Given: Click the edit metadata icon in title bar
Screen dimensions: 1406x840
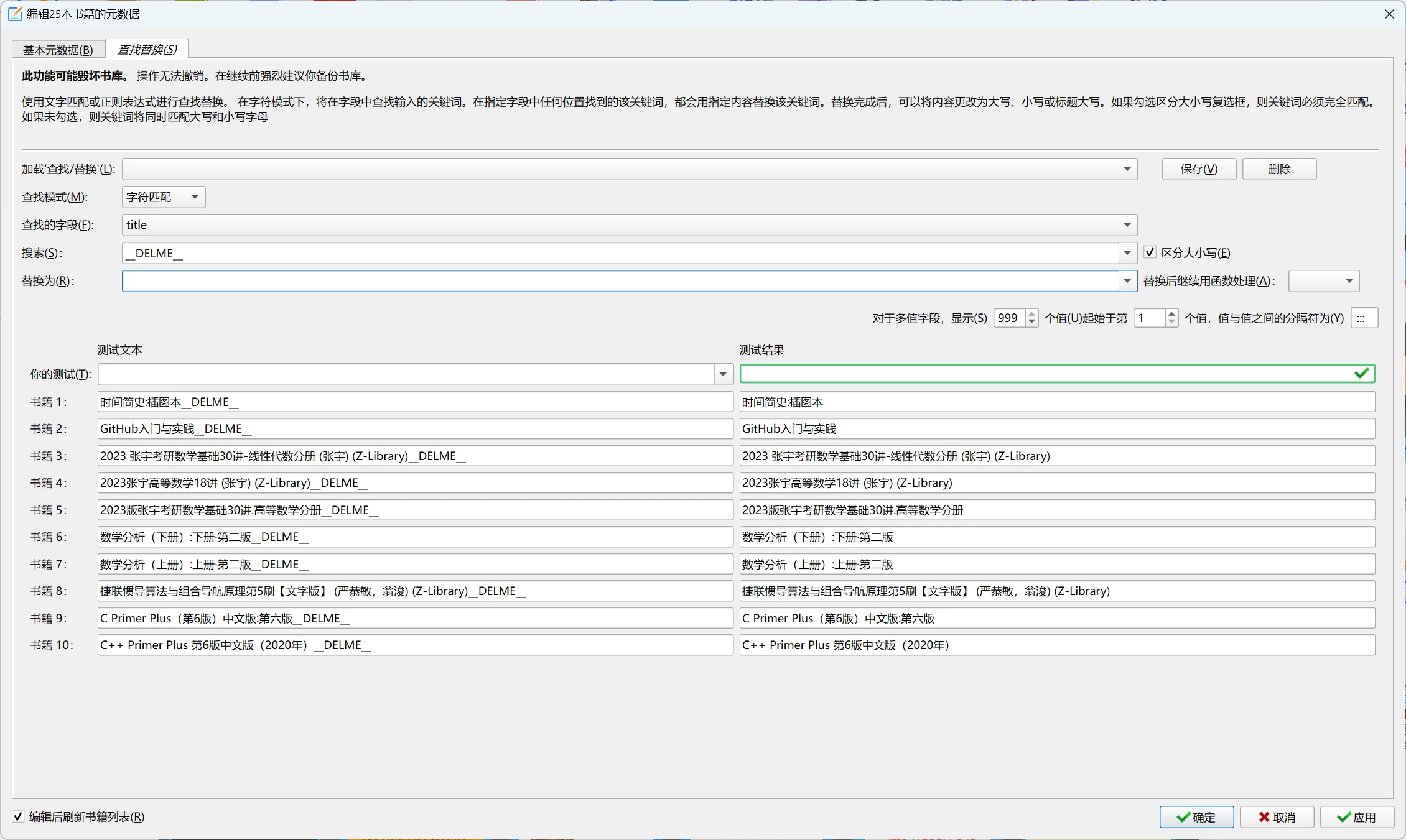Looking at the screenshot, I should point(15,14).
